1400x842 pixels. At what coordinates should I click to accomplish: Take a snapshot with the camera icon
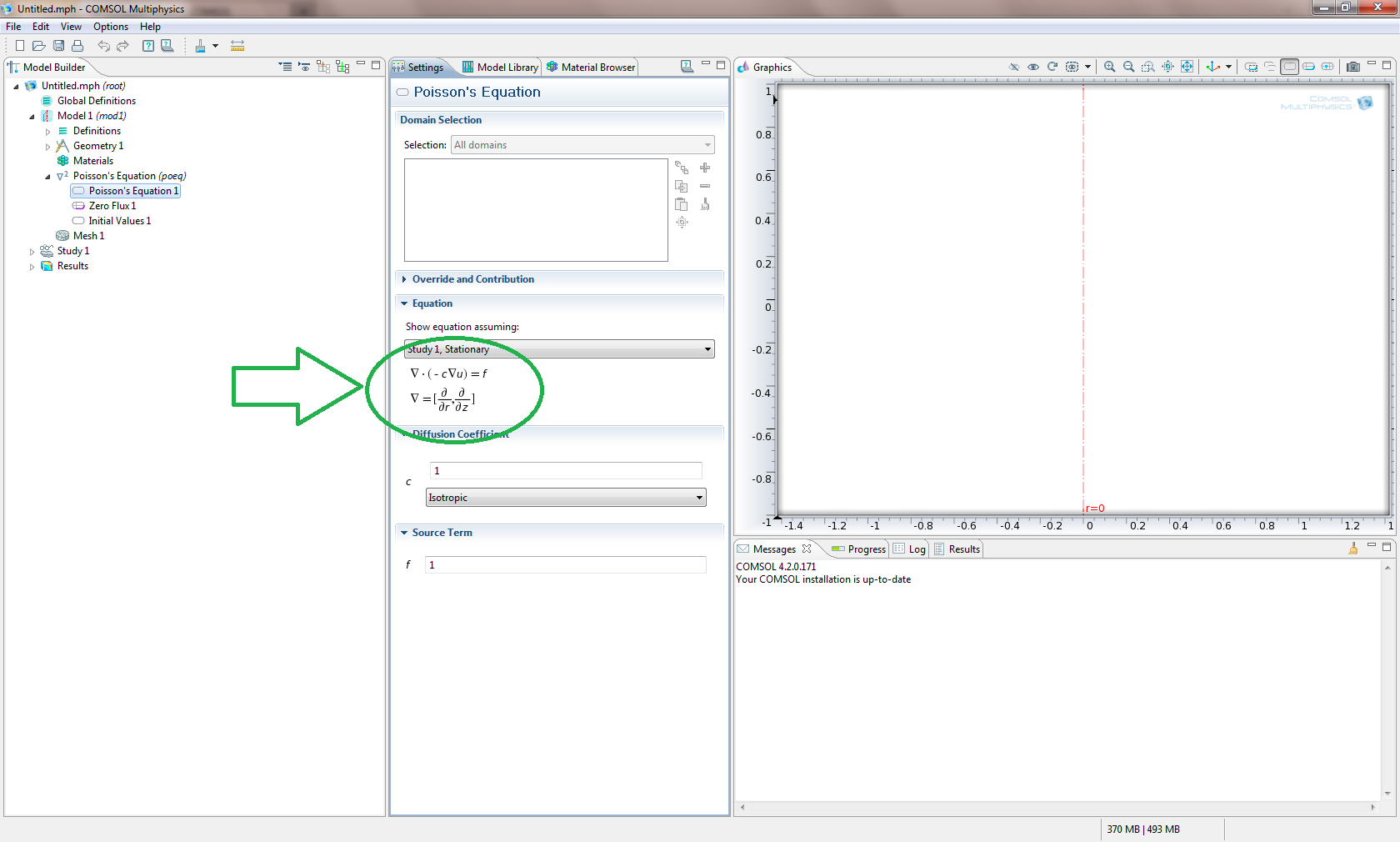(1352, 67)
